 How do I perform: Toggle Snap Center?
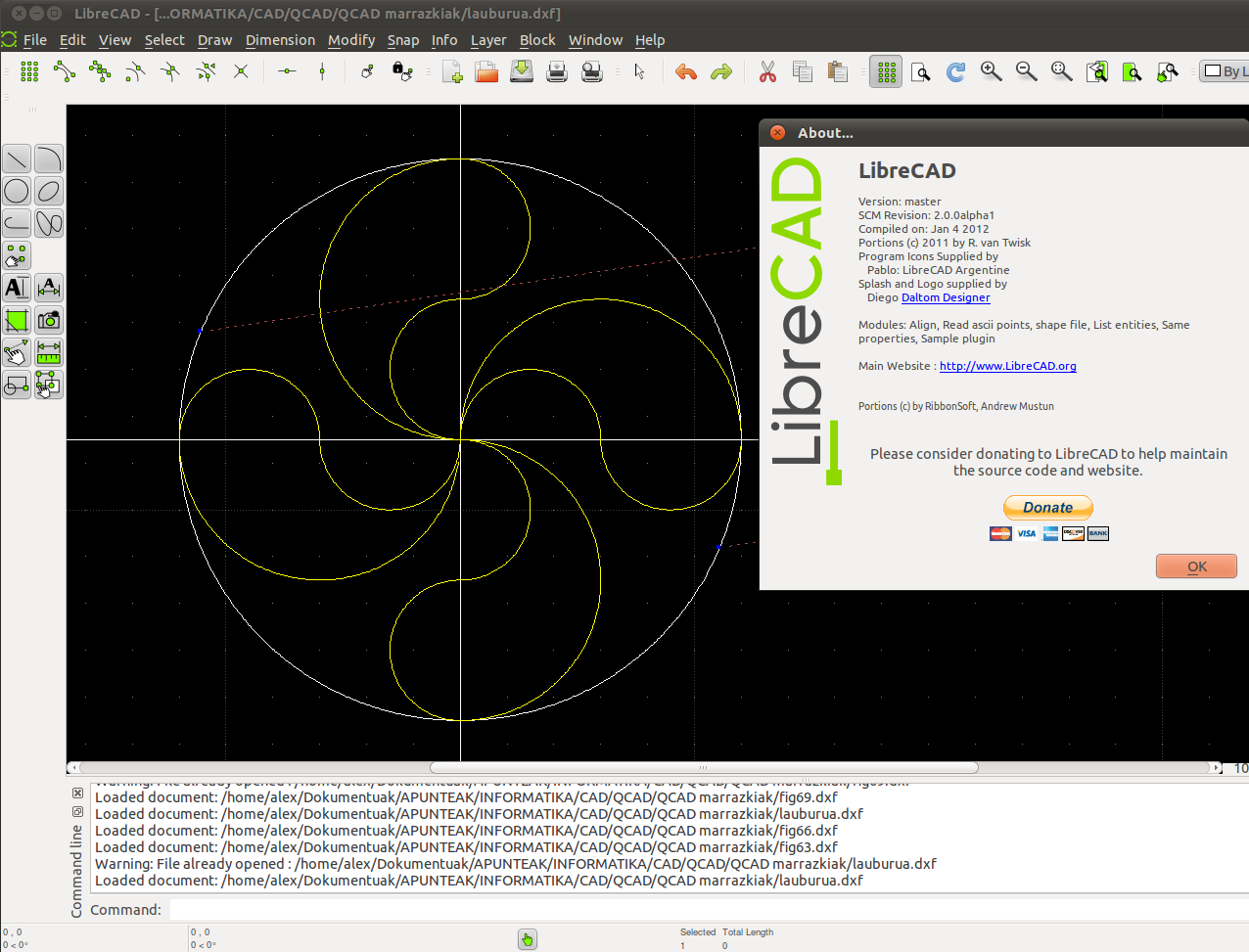point(135,71)
